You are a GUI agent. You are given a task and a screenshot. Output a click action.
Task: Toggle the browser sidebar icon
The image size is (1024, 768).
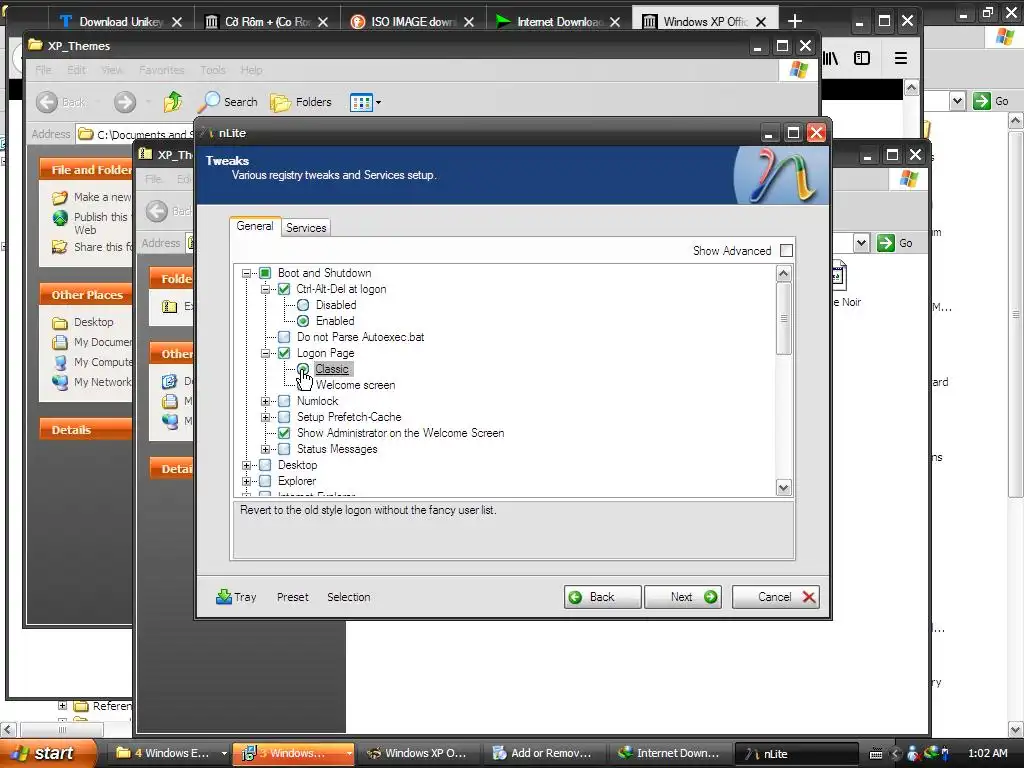[x=862, y=58]
